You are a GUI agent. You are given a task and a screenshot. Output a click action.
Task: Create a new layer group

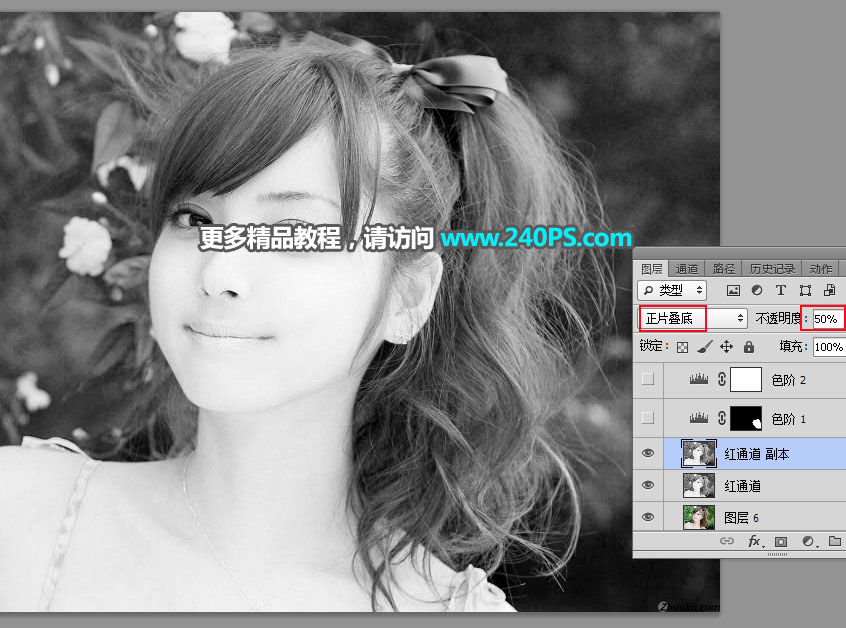pos(835,541)
